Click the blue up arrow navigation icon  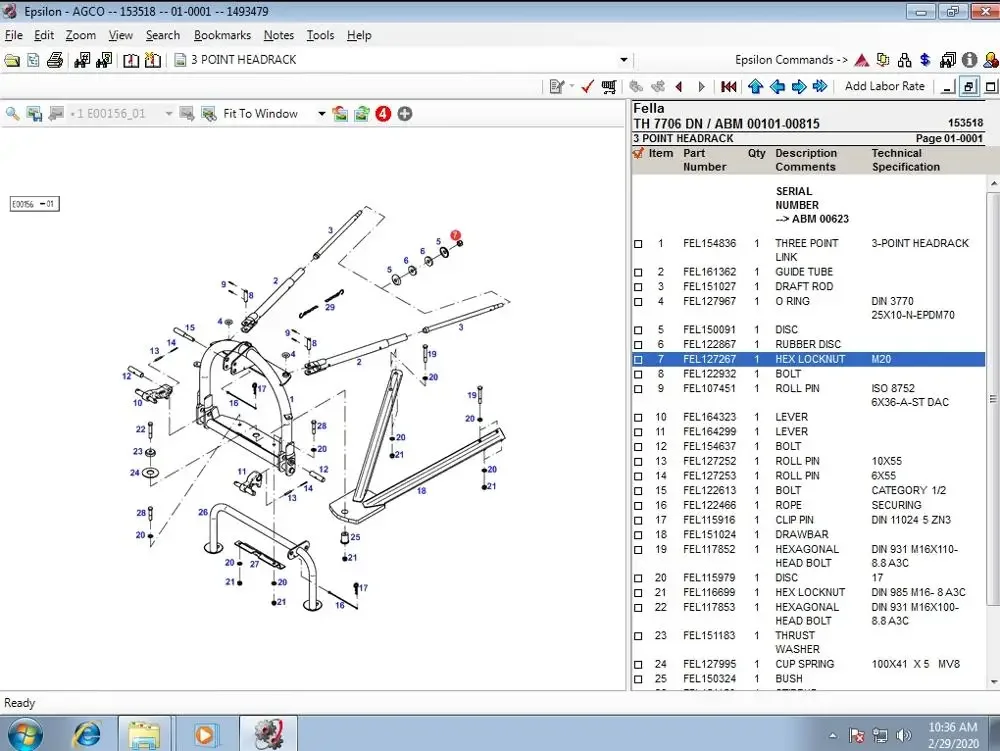click(756, 87)
